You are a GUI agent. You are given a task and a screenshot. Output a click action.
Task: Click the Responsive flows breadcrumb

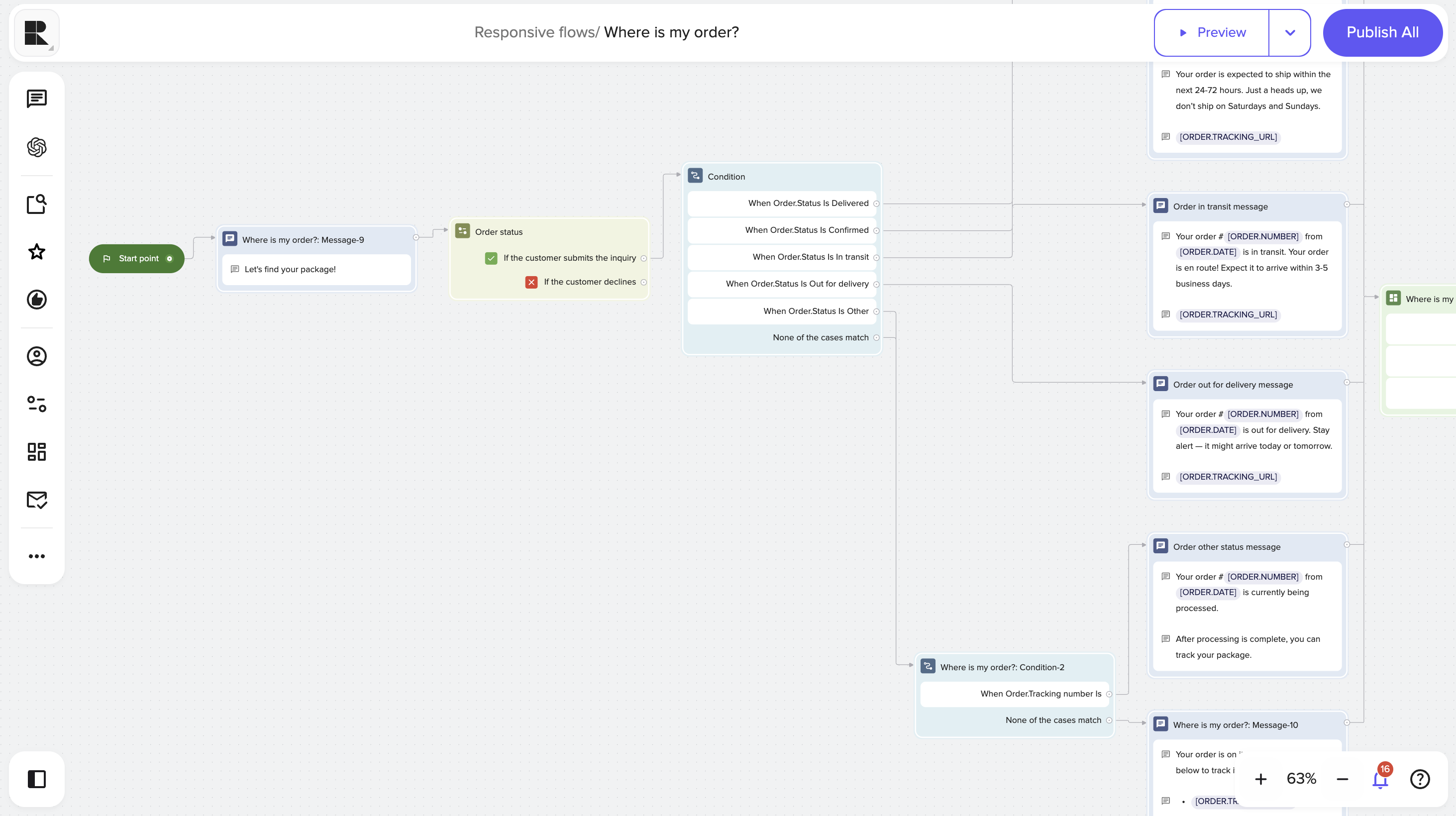click(x=535, y=32)
